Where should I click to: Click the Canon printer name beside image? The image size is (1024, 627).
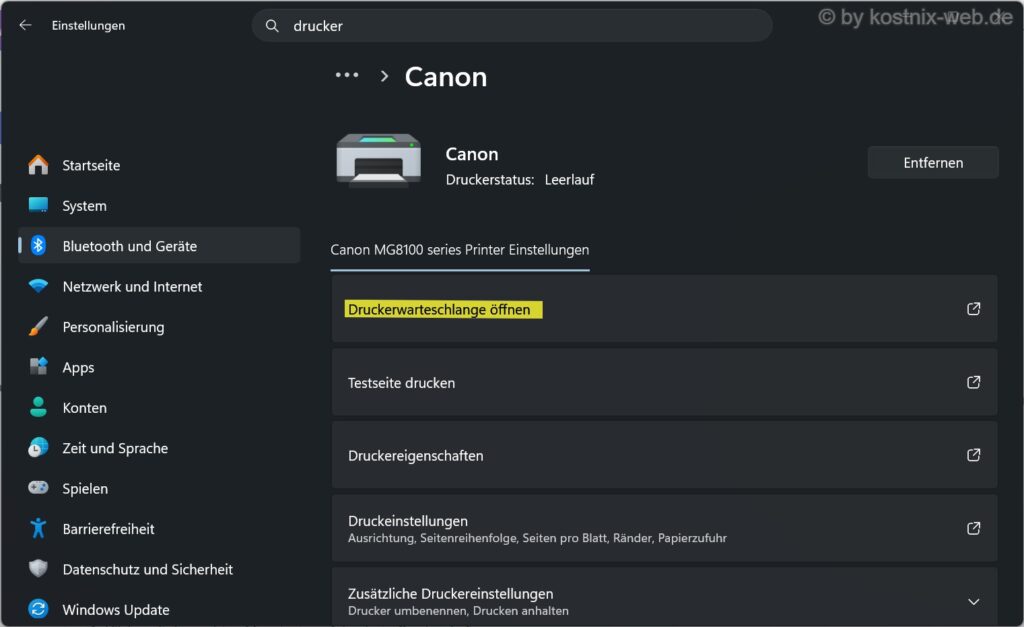click(x=472, y=154)
